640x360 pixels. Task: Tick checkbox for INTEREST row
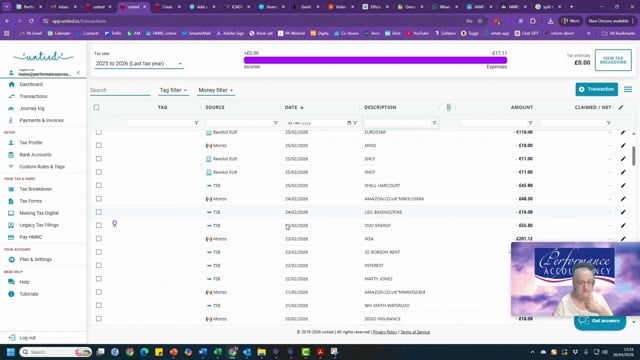pos(99,265)
